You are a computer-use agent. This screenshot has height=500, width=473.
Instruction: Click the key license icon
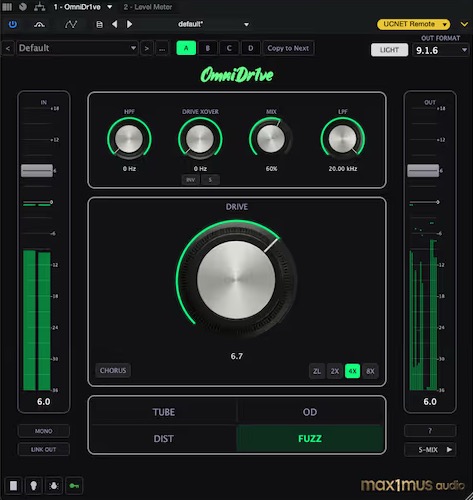pyautogui.click(x=74, y=486)
